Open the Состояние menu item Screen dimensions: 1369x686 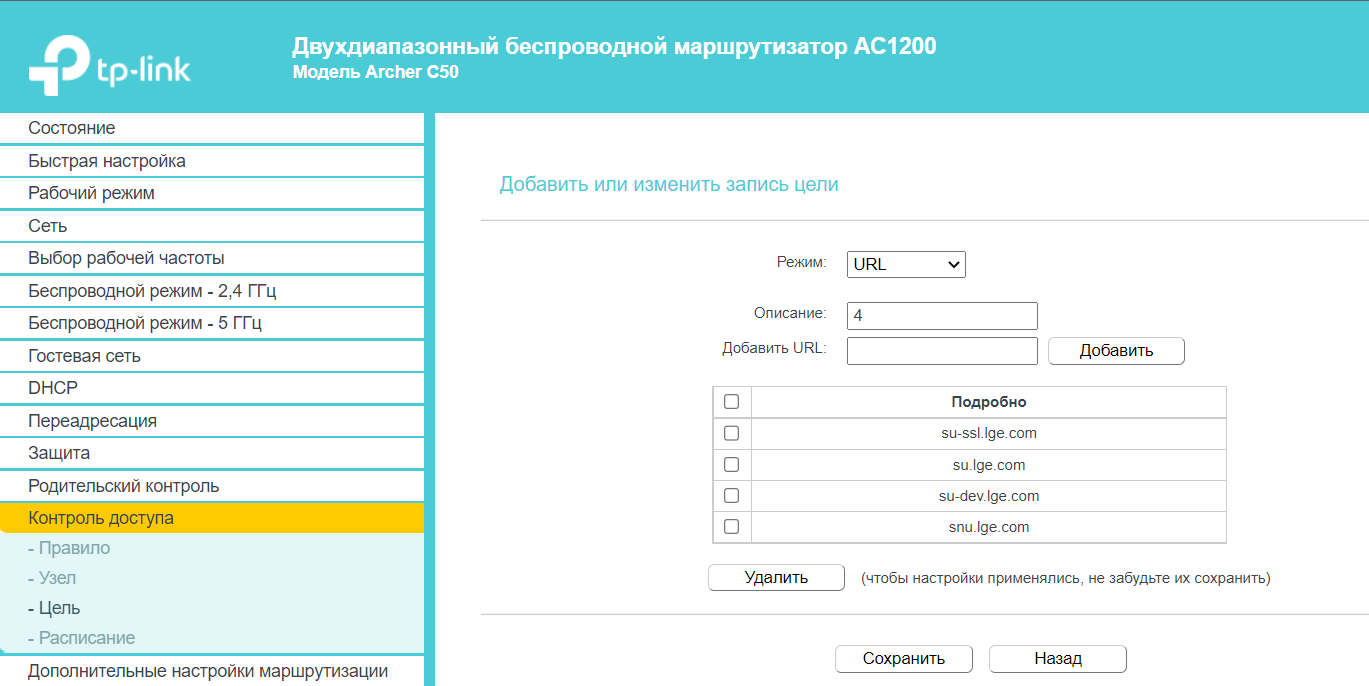[72, 128]
